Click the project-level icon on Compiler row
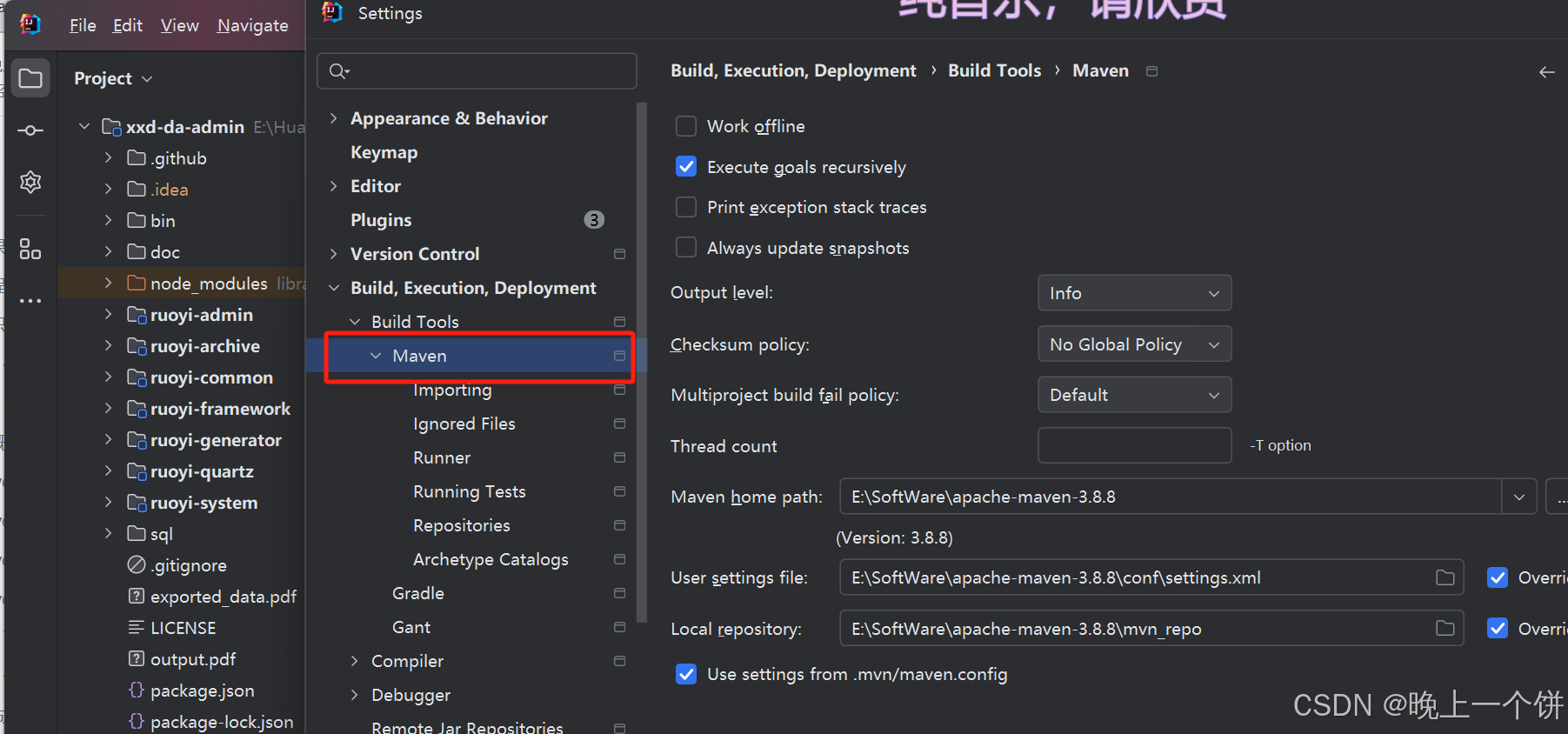1568x734 pixels. click(x=619, y=661)
